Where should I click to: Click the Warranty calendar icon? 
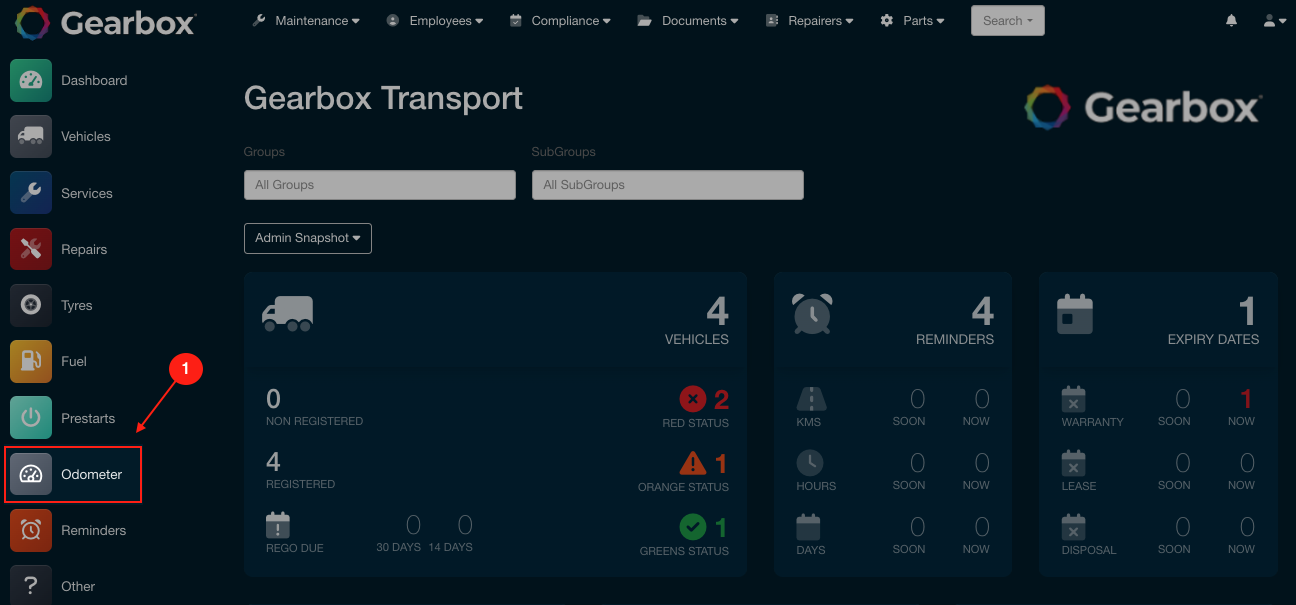coord(1073,399)
